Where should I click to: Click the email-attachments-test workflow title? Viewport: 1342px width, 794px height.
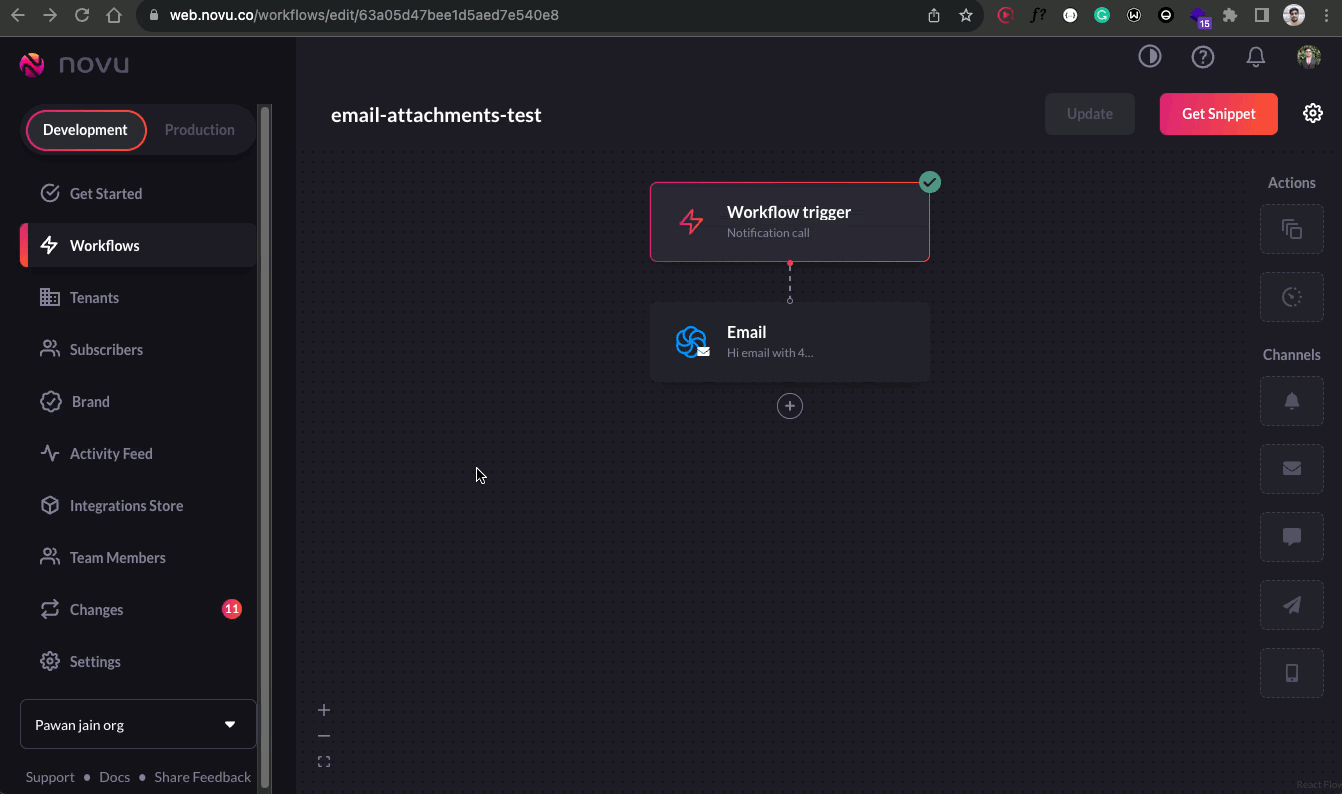(x=436, y=115)
